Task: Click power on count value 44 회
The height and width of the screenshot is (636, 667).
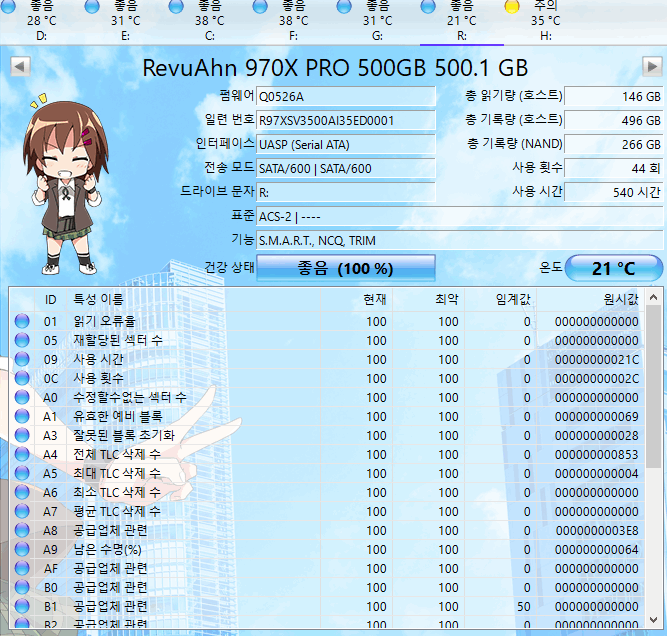Action: (614, 168)
